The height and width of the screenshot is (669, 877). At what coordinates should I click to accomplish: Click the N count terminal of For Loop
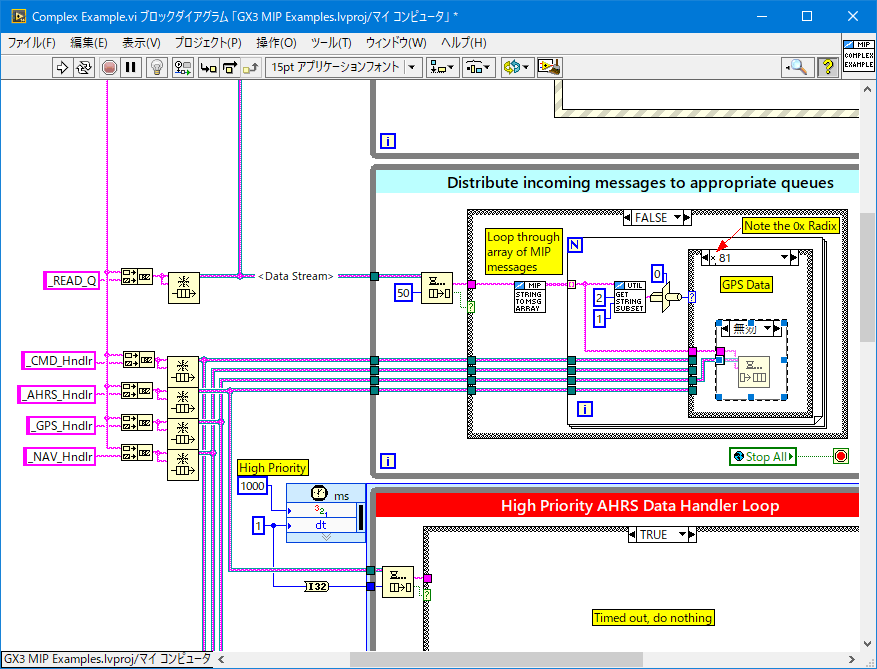pos(575,245)
